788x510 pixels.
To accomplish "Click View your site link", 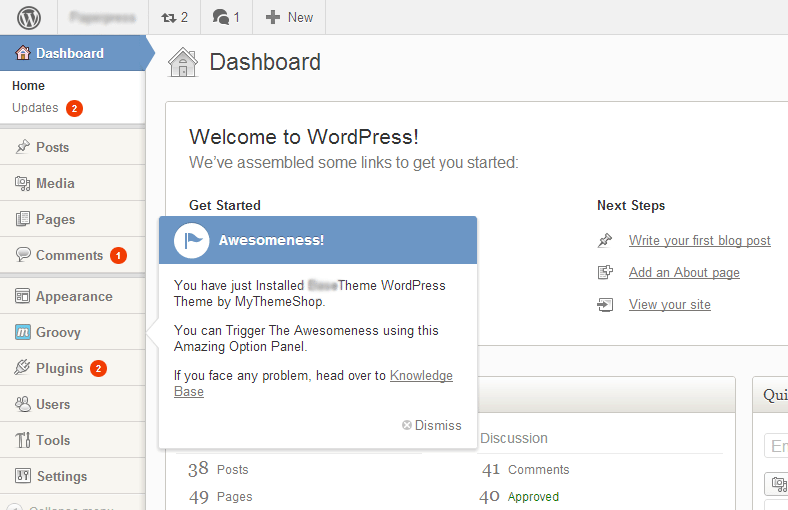I will pos(669,304).
